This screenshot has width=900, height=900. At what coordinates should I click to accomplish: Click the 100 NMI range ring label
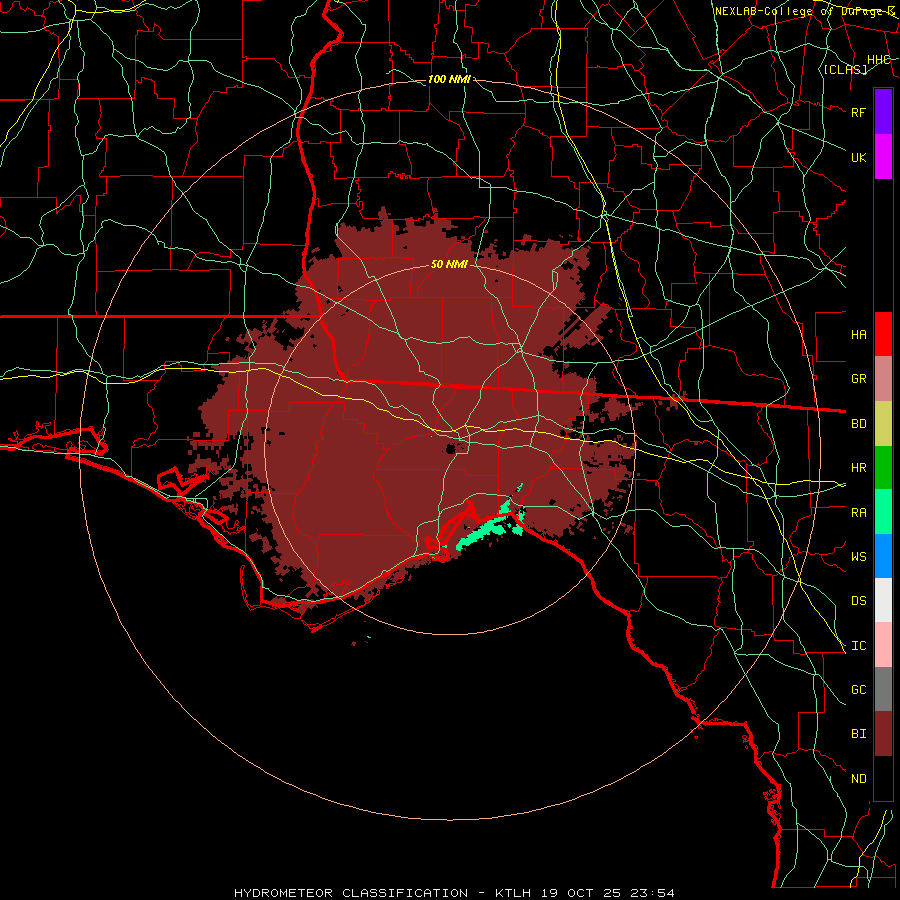pos(449,79)
